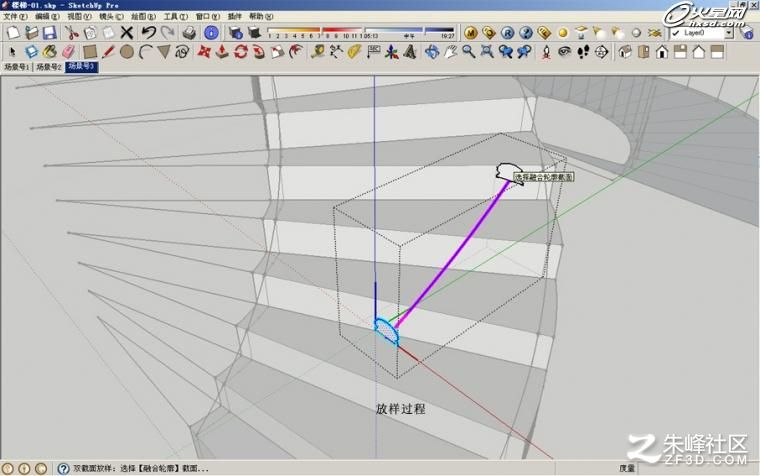Save the model with floppy icon
The image size is (760, 476).
pos(49,33)
